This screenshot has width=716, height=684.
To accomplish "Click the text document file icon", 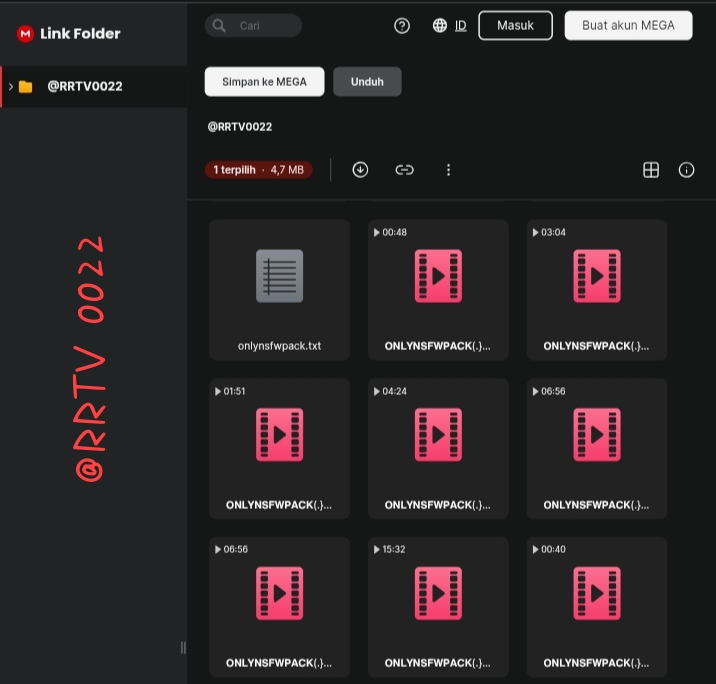I will coord(279,276).
